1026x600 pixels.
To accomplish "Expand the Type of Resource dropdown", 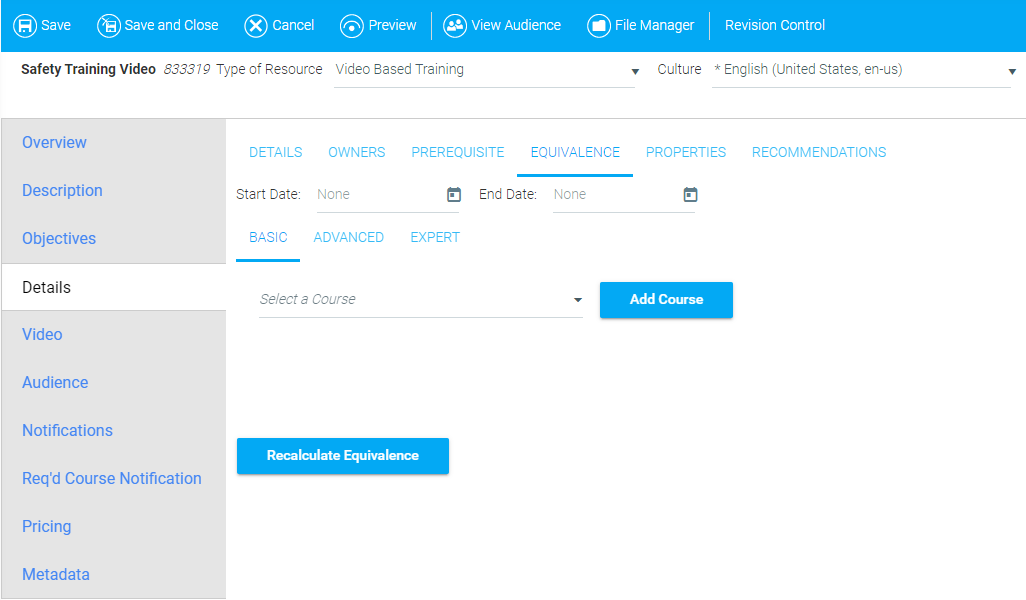I will 634,72.
